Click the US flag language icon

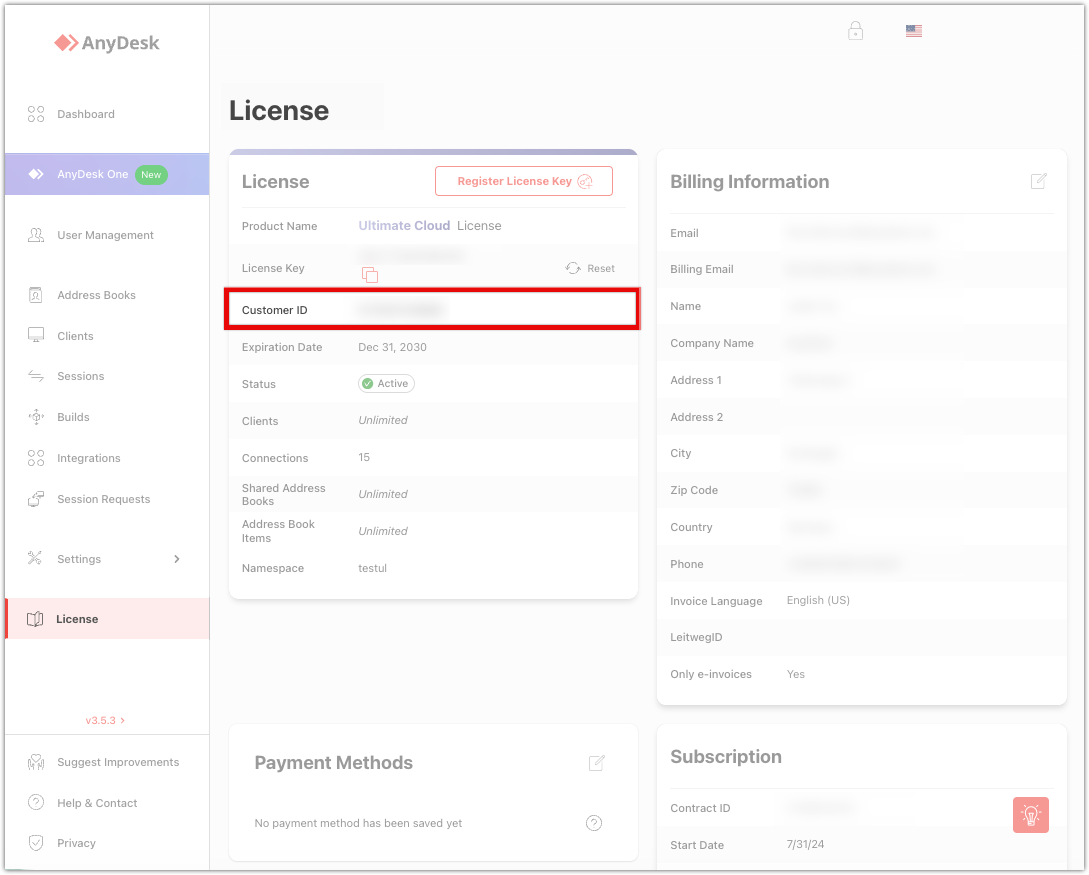[914, 31]
